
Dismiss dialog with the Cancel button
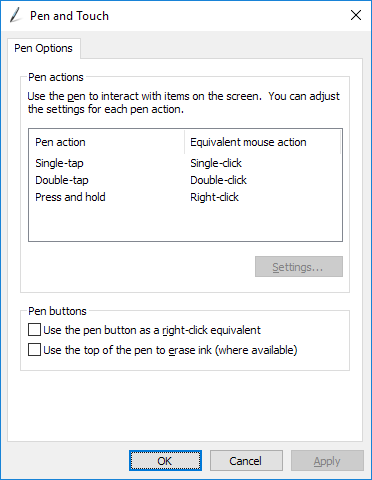[x=246, y=461]
